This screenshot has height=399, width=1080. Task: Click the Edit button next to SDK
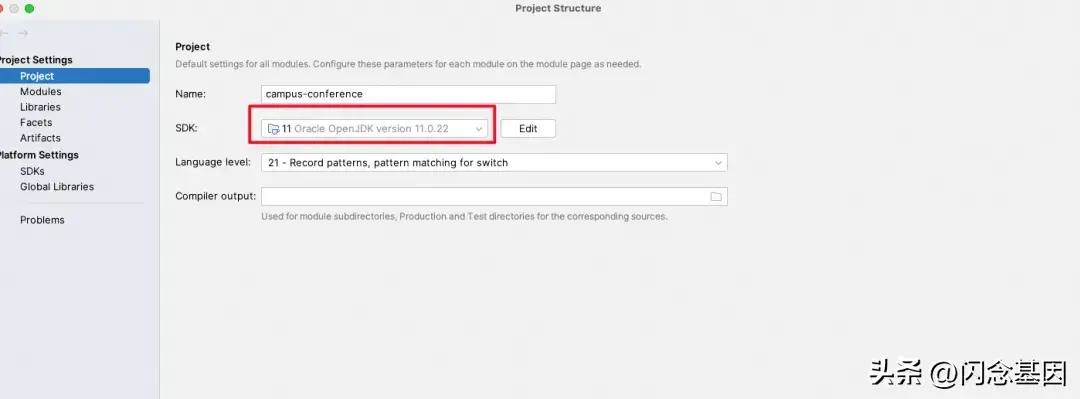[x=528, y=129]
